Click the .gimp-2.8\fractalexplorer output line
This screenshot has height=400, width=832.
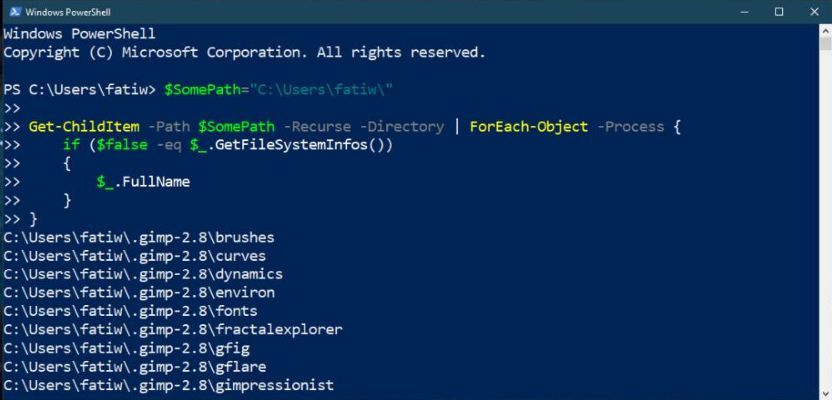pos(173,329)
